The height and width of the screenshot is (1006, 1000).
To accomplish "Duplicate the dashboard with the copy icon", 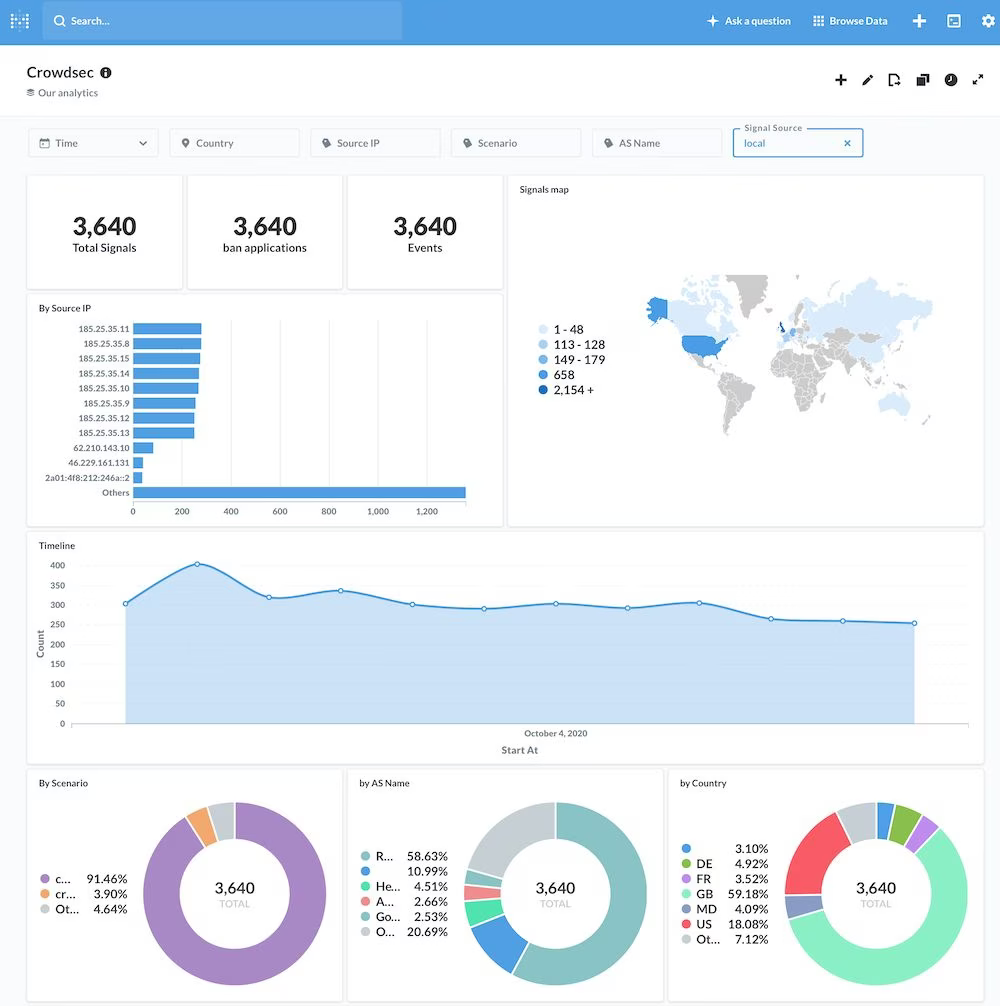I will click(x=922, y=80).
